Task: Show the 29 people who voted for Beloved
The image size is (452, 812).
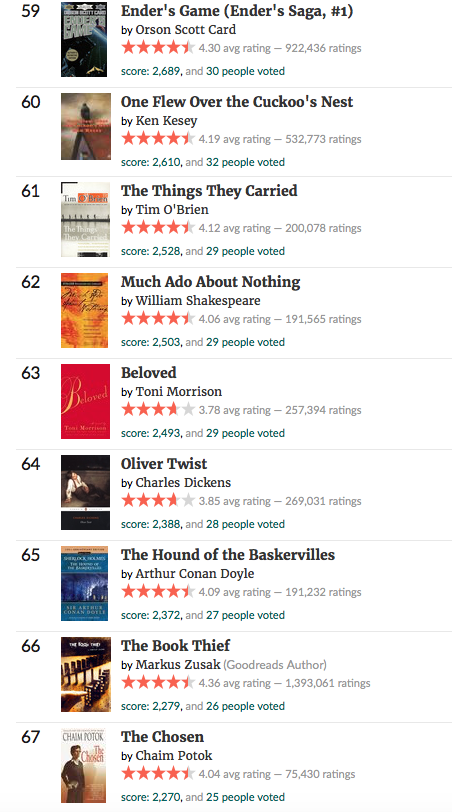Action: (x=245, y=433)
